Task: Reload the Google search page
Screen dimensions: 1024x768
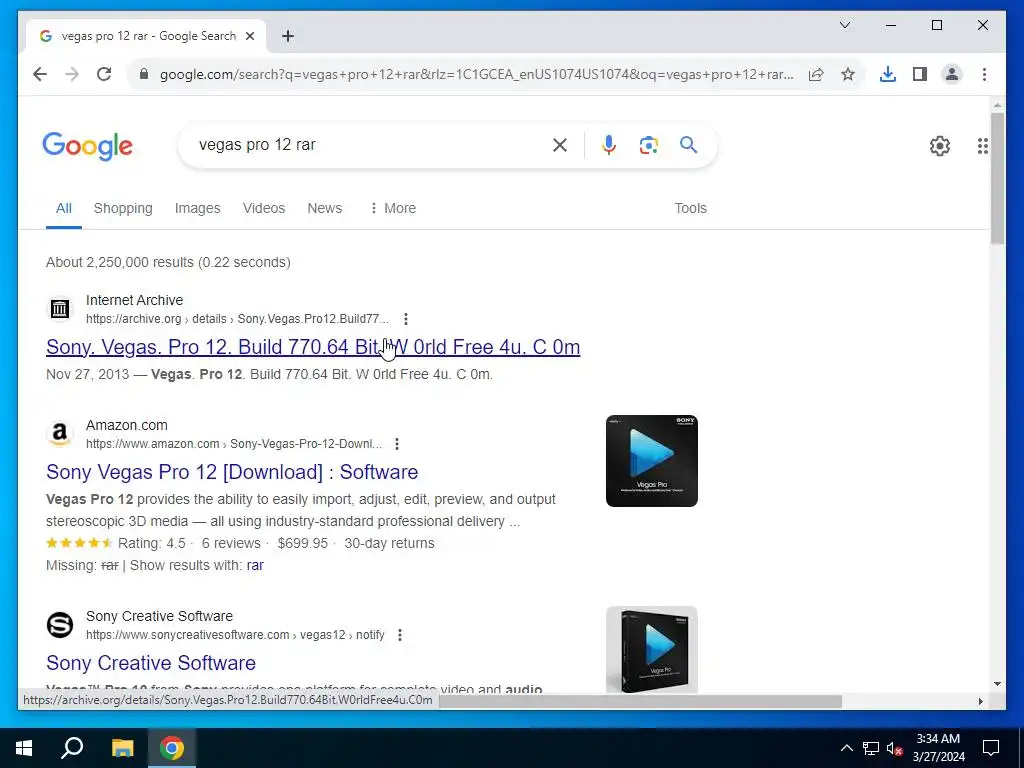Action: 104,74
